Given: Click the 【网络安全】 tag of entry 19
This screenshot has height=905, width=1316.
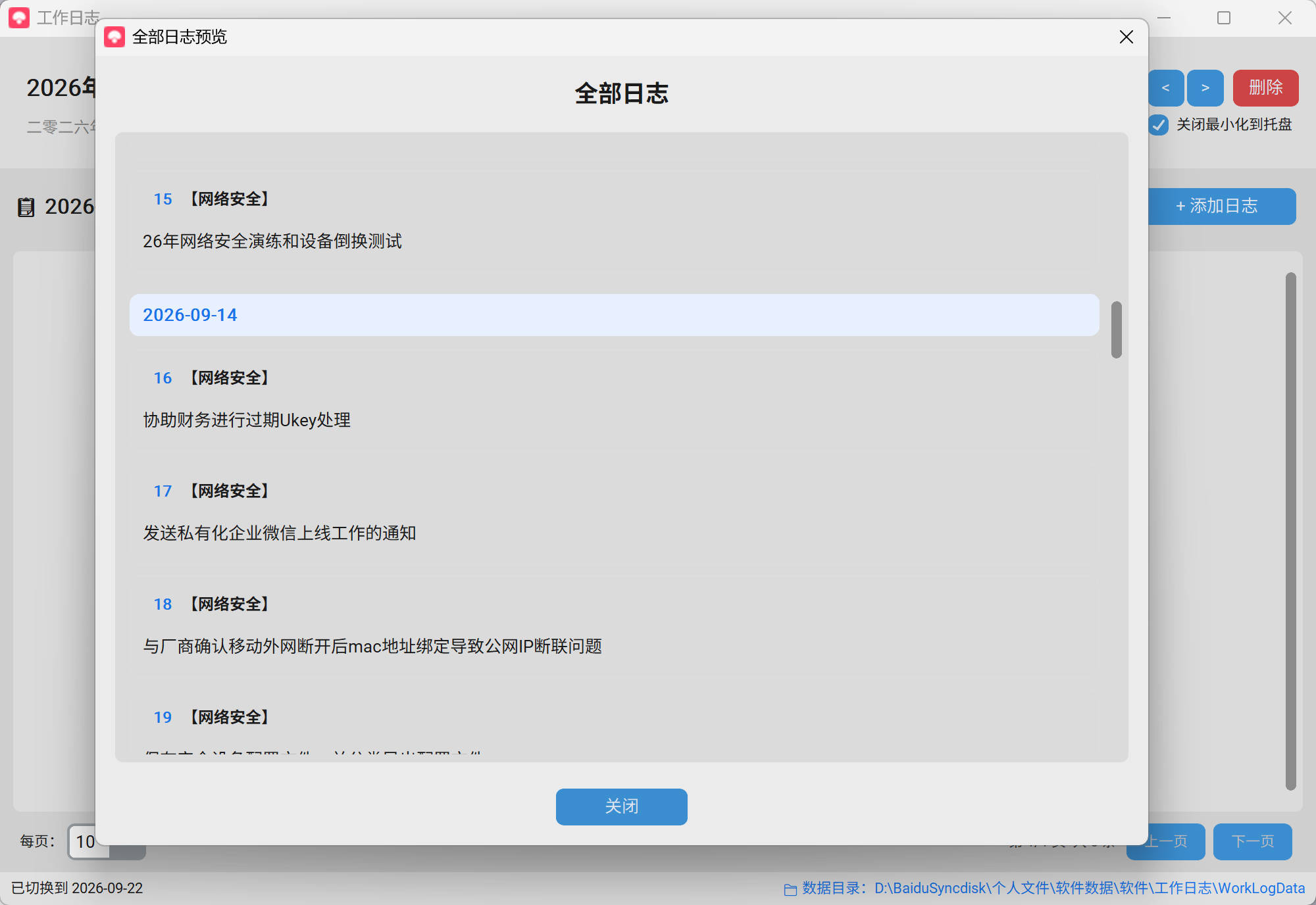Looking at the screenshot, I should (230, 718).
